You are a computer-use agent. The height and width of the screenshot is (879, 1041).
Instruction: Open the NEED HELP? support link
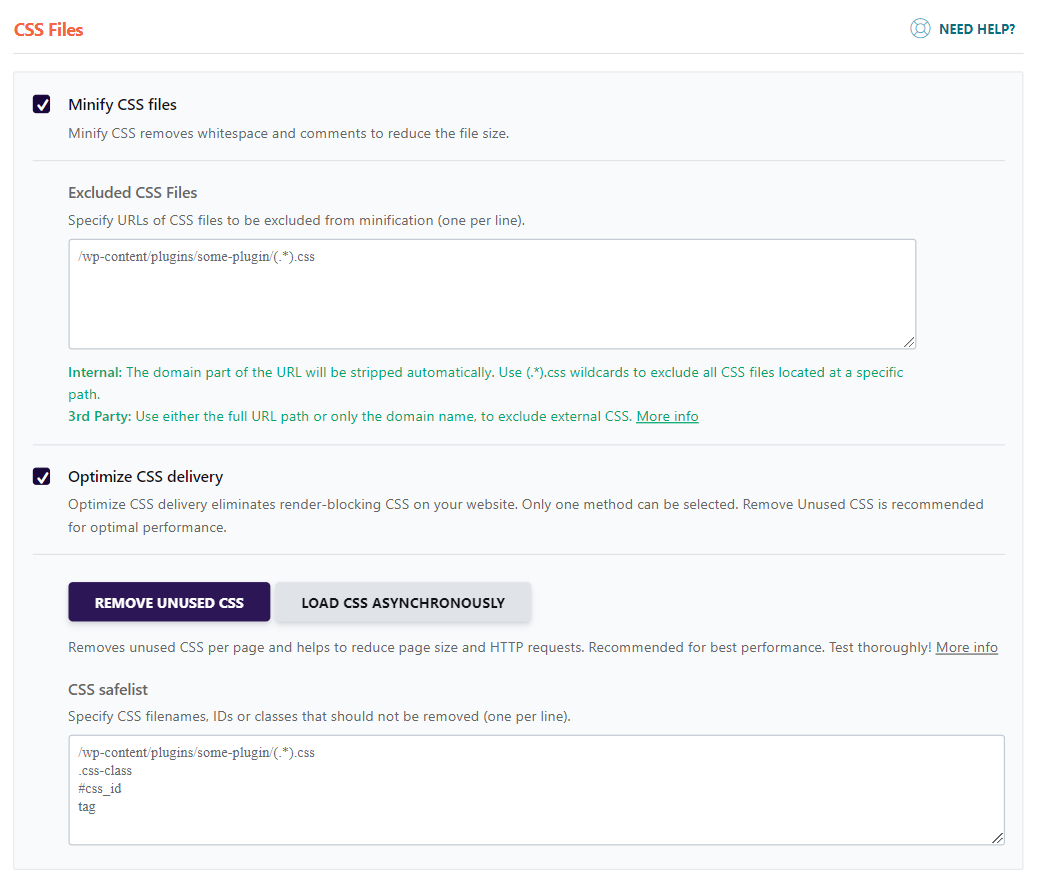point(977,28)
